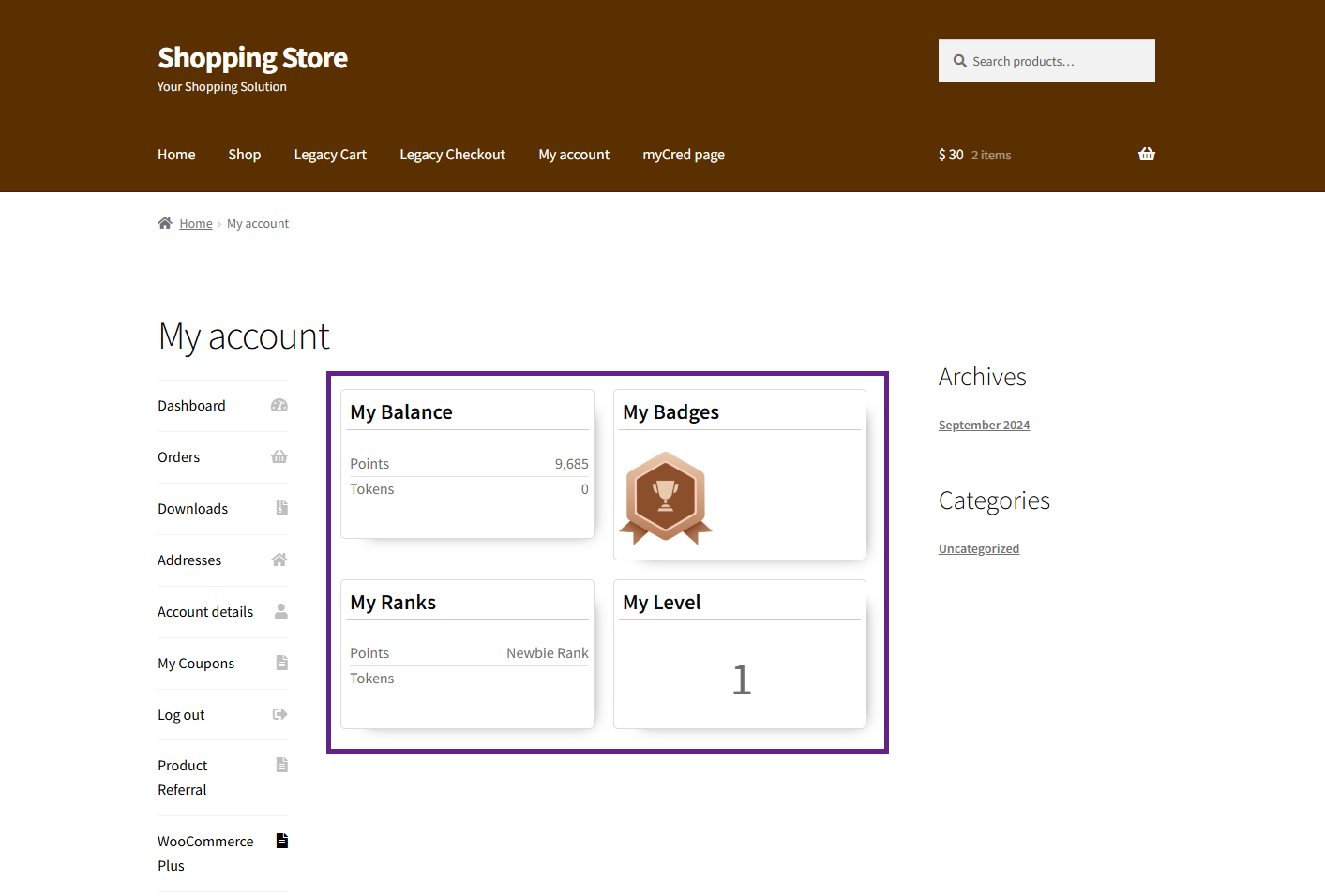Open My Coupons in account sidebar
Screen dimensions: 1325x896
click(x=196, y=664)
